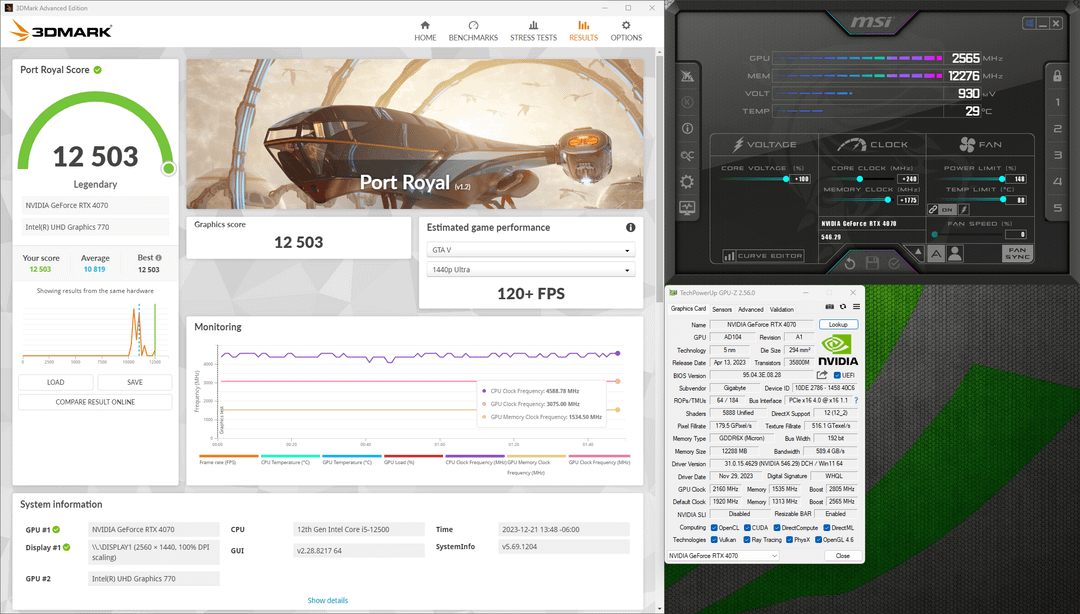Click the profile lock icon in Afterburner

coord(1057,76)
